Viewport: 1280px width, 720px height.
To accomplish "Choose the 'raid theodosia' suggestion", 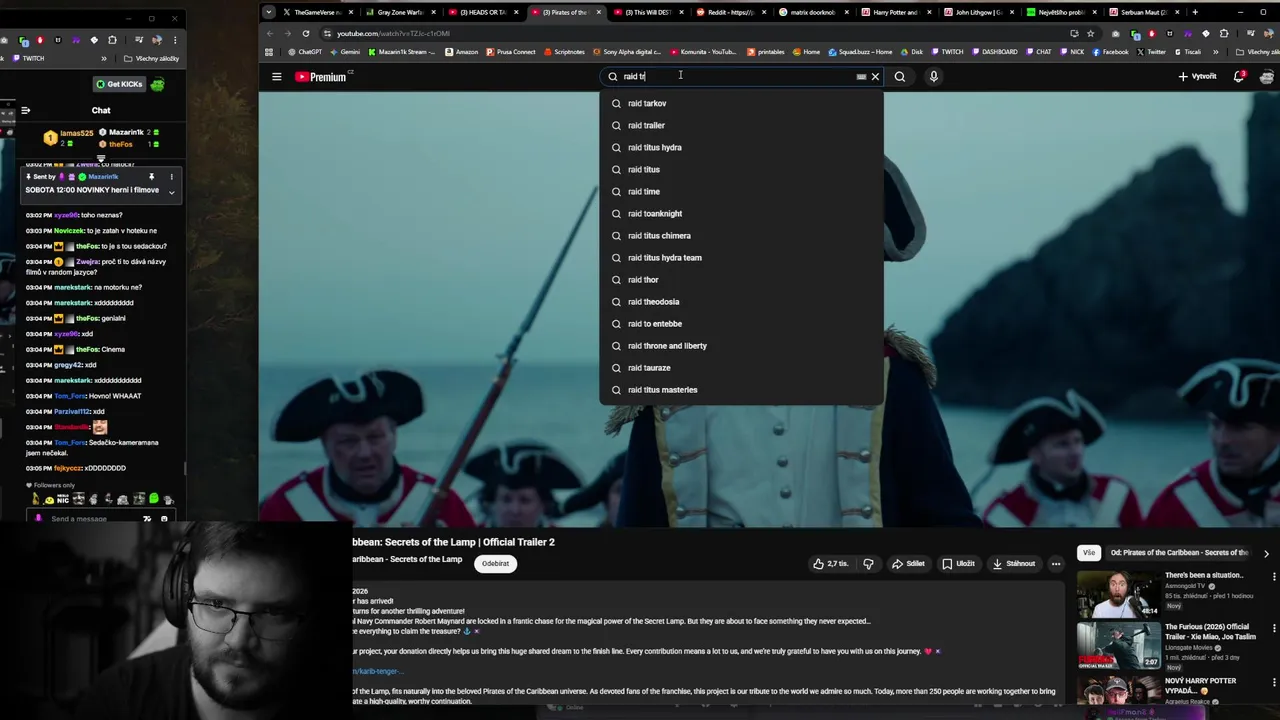I will 741,301.
